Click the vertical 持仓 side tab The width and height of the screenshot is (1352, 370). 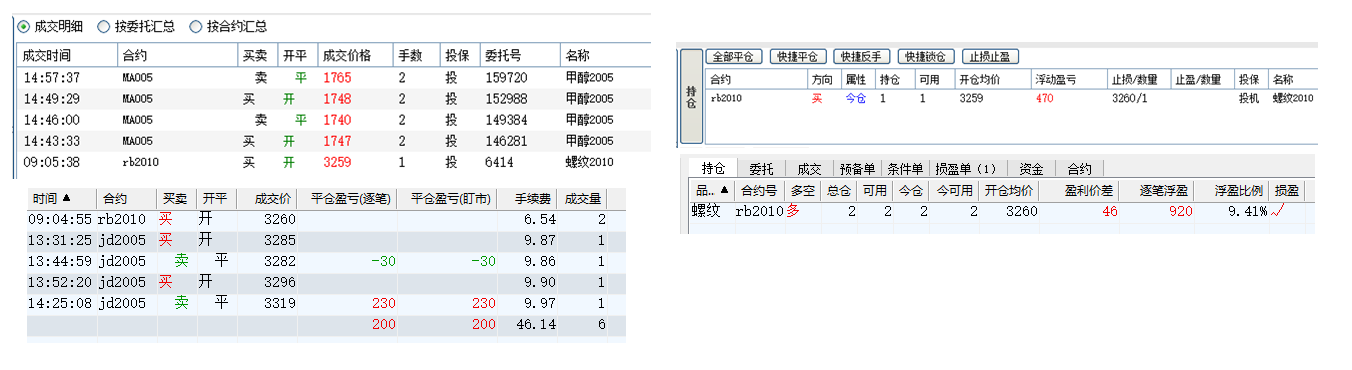click(x=691, y=96)
